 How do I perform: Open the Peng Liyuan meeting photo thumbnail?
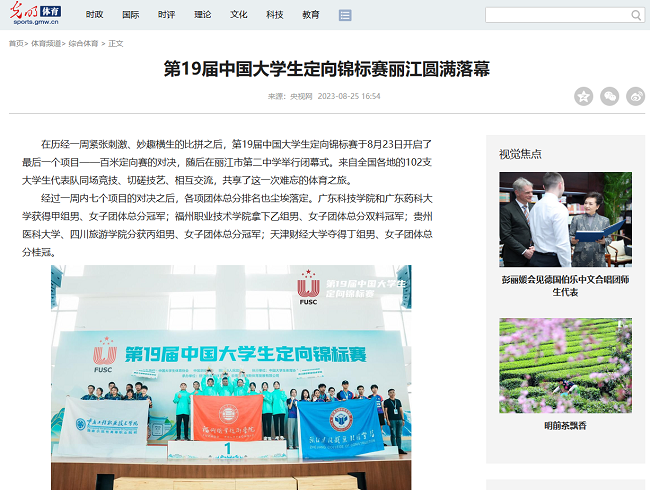565,219
